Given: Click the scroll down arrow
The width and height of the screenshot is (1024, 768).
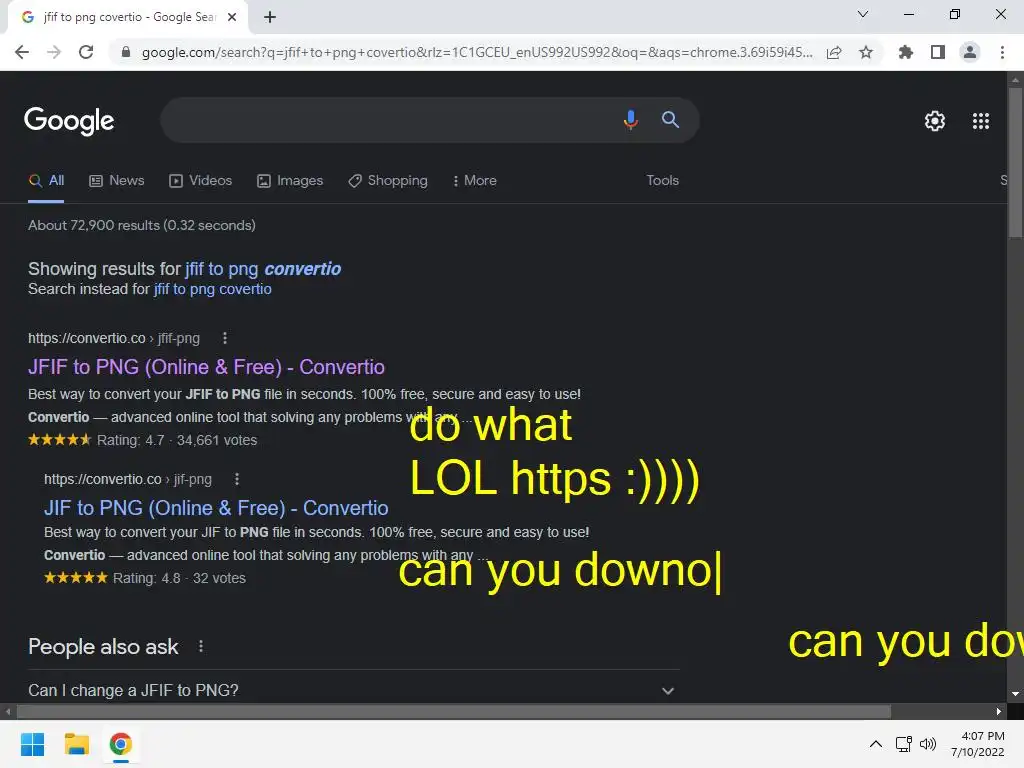Looking at the screenshot, I should (x=1015, y=694).
